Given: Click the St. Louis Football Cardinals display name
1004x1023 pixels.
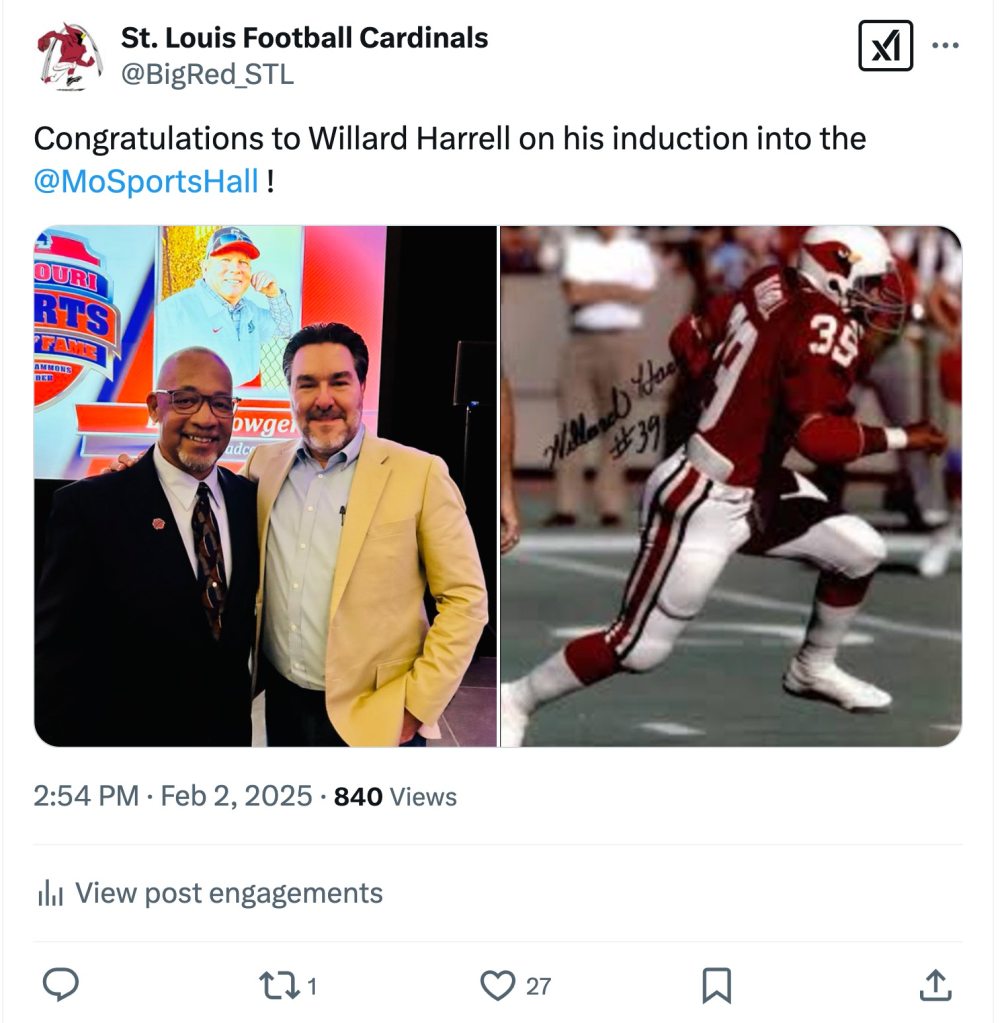Looking at the screenshot, I should [304, 38].
